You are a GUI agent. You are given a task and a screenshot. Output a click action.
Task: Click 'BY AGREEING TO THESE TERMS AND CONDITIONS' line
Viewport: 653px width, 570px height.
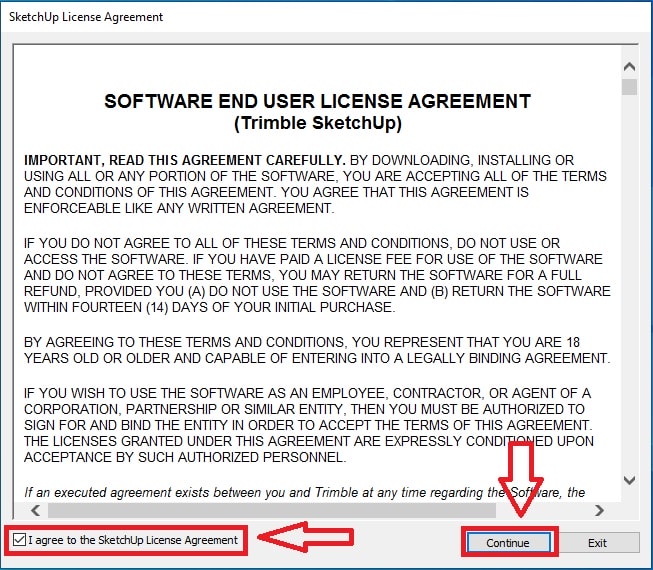click(x=302, y=342)
